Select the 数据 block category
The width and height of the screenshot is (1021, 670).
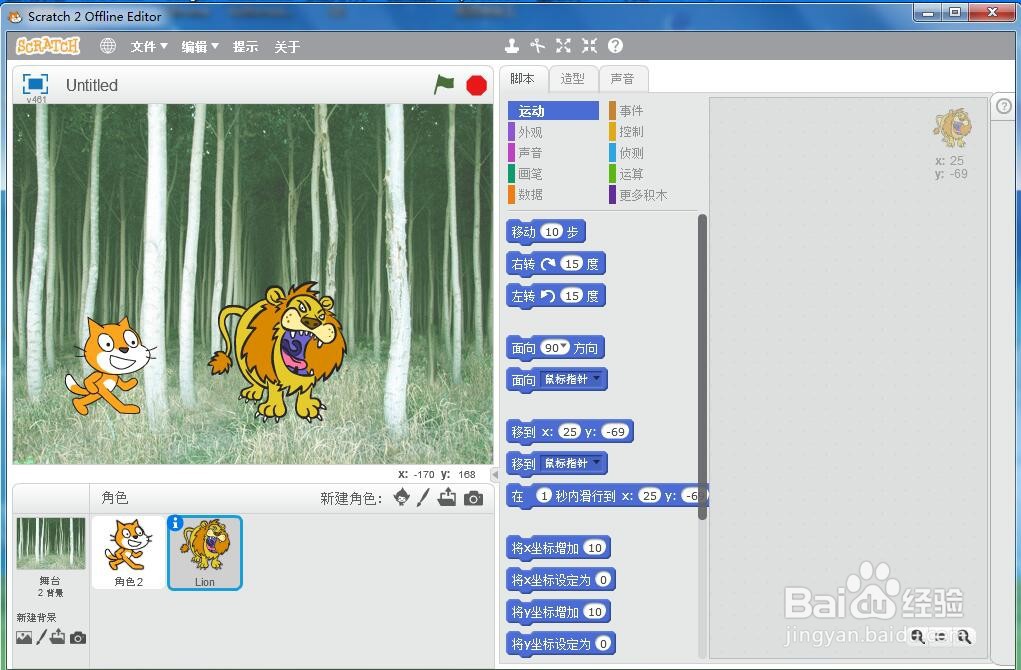(x=553, y=195)
